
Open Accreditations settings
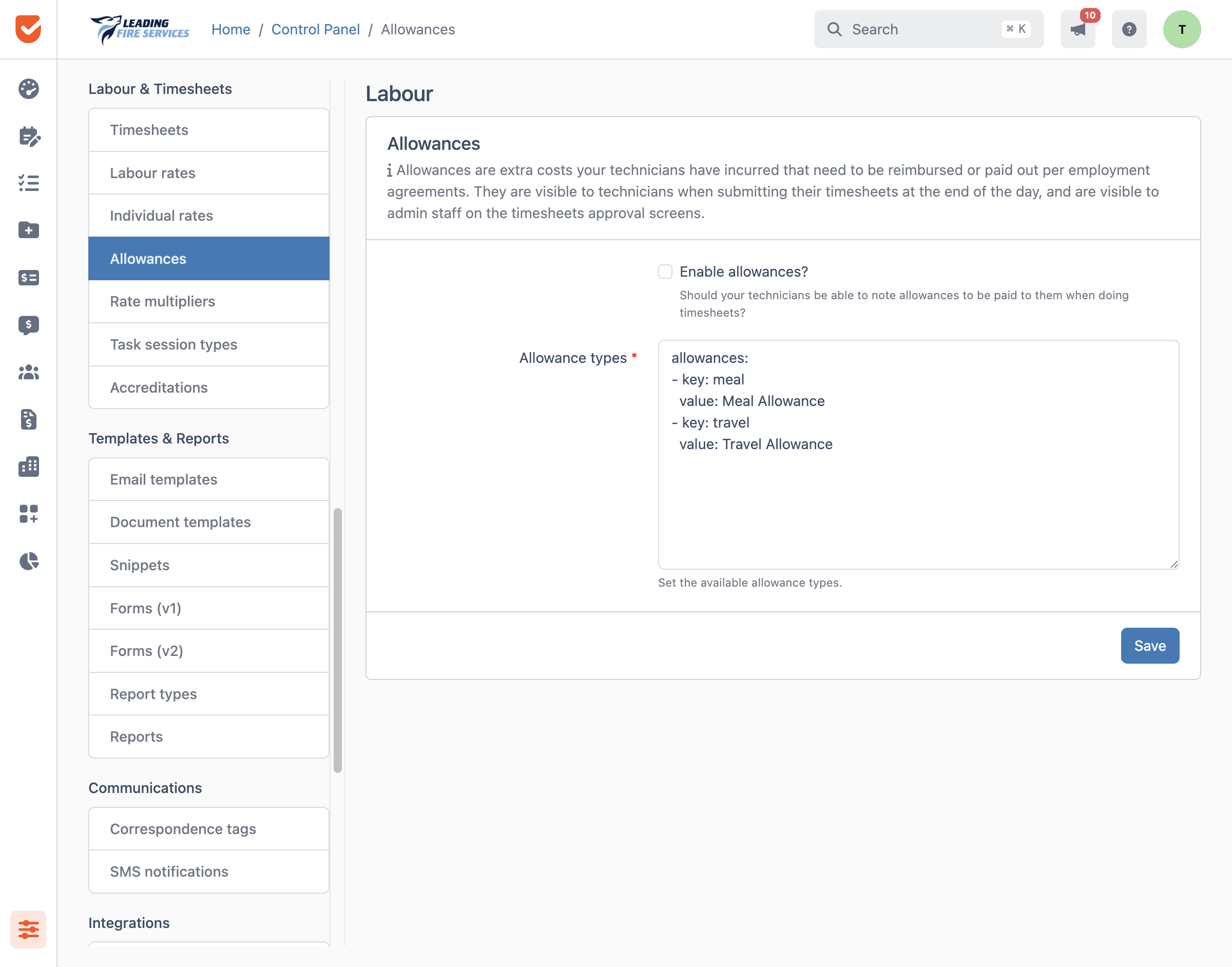tap(209, 387)
